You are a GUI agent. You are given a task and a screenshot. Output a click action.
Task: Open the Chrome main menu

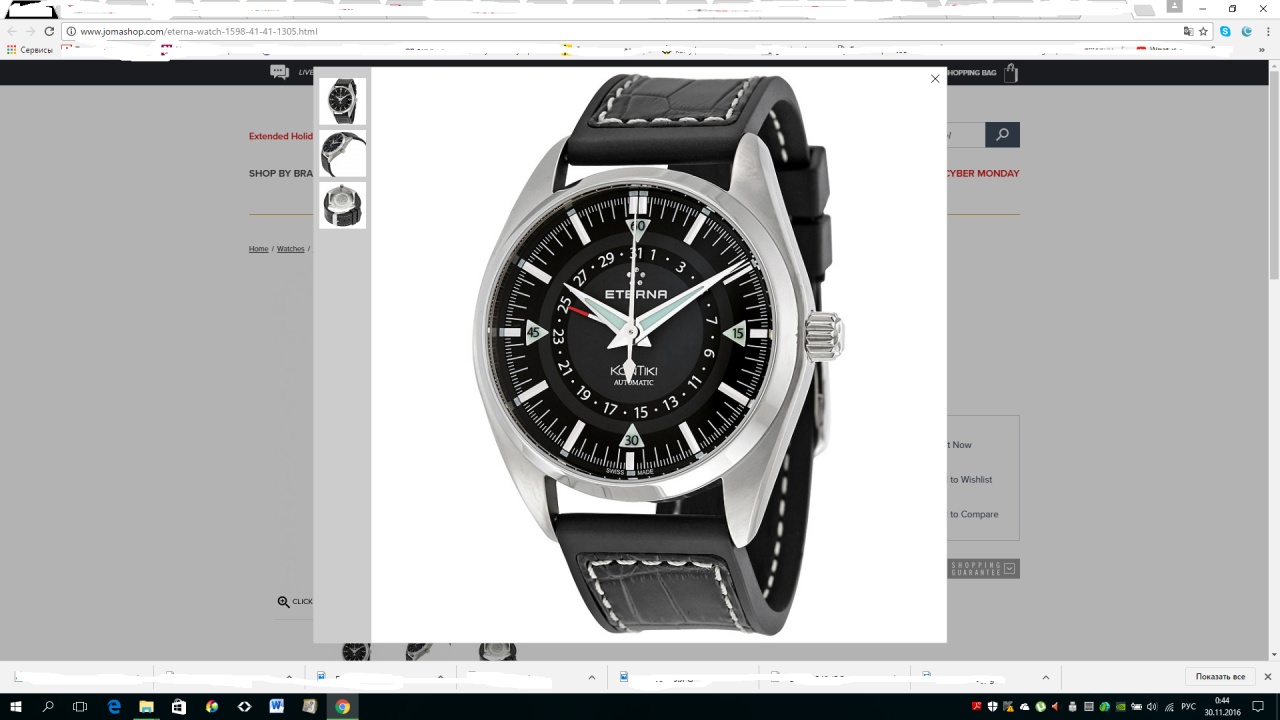[1267, 31]
